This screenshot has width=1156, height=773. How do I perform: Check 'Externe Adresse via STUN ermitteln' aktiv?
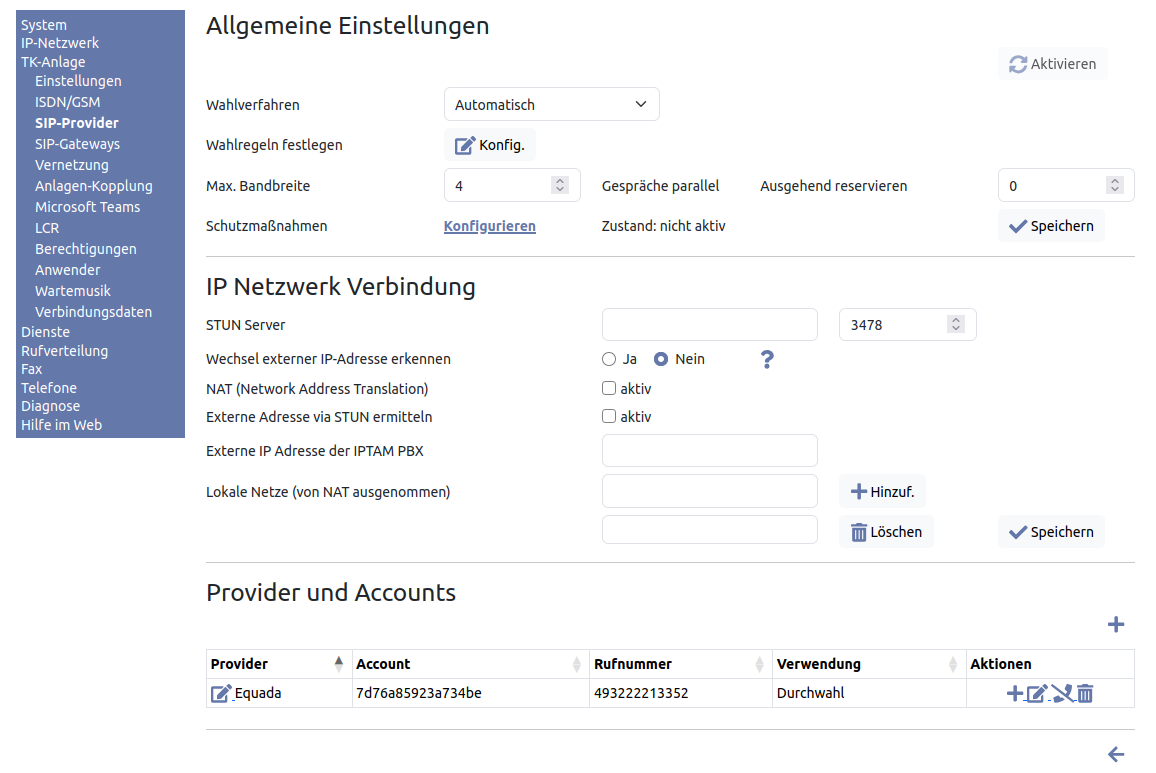(609, 416)
